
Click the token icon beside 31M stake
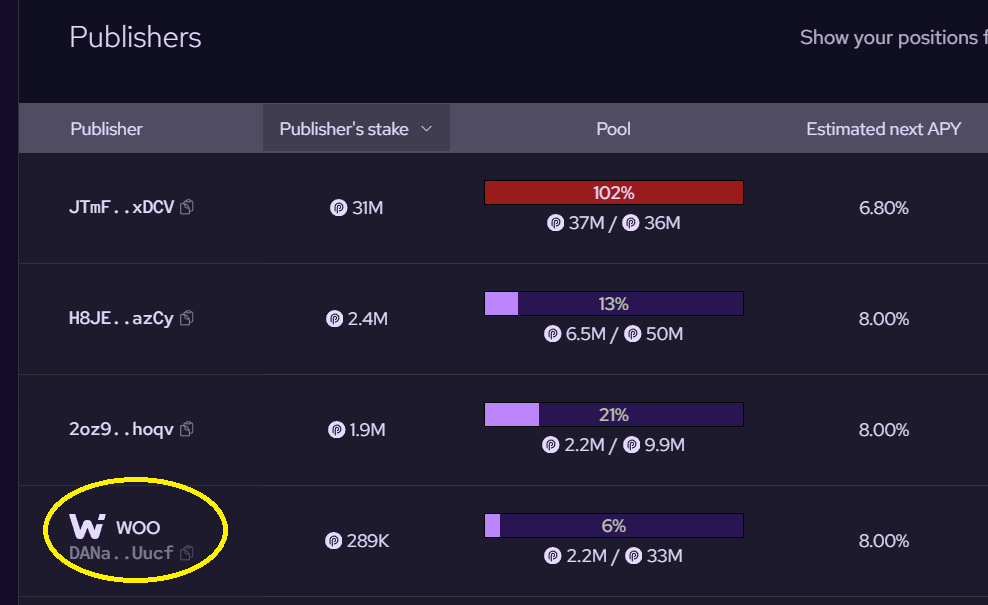pyautogui.click(x=338, y=207)
